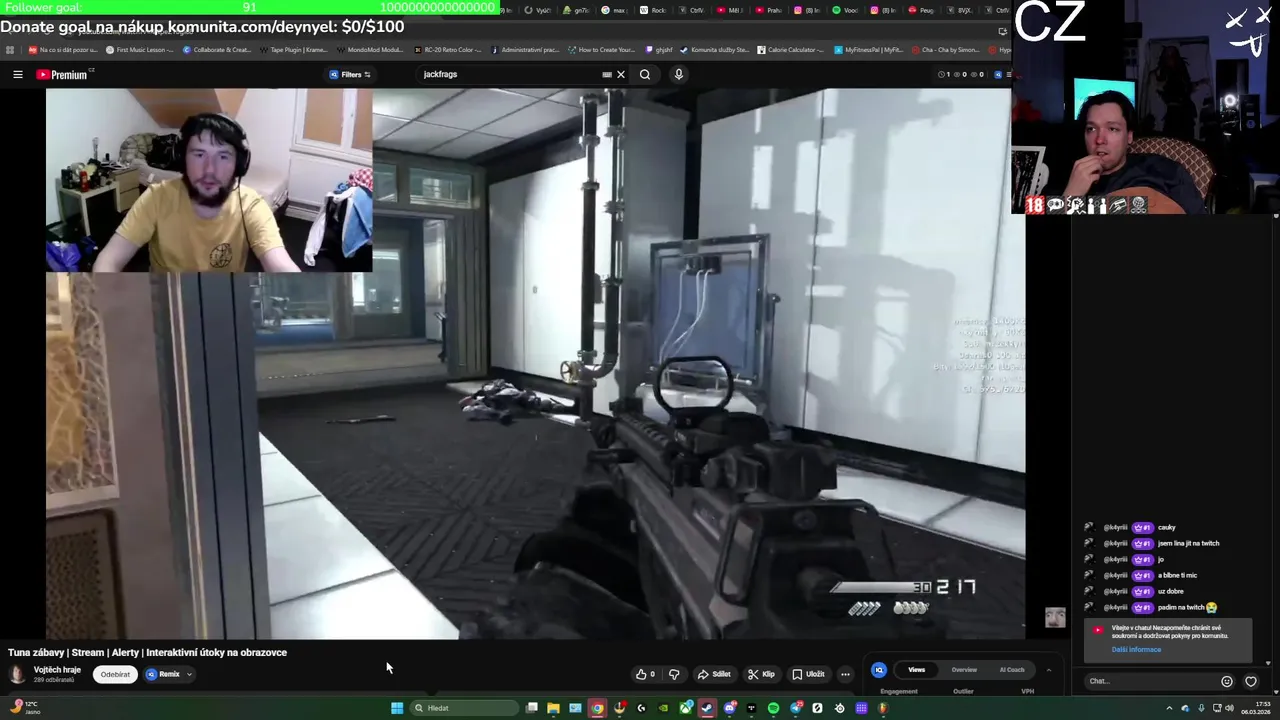Click the blue IQ extension icon

879,670
